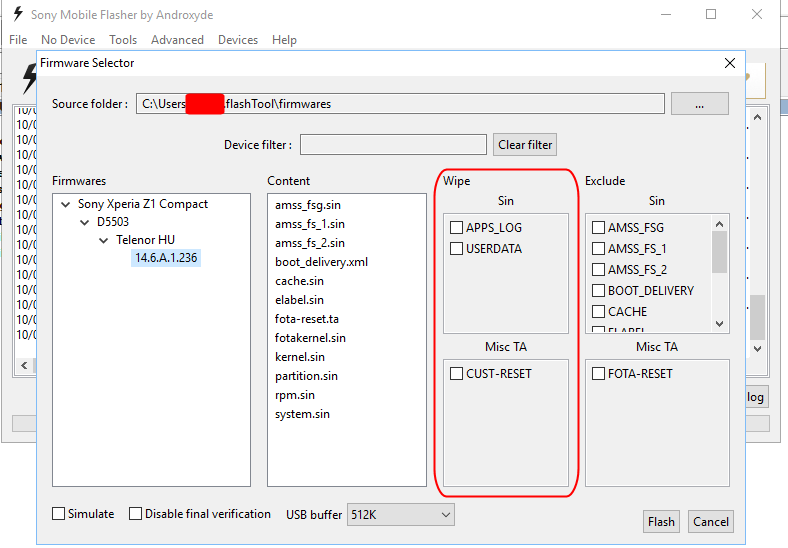Collapse the Telenor HU tree node

104,240
